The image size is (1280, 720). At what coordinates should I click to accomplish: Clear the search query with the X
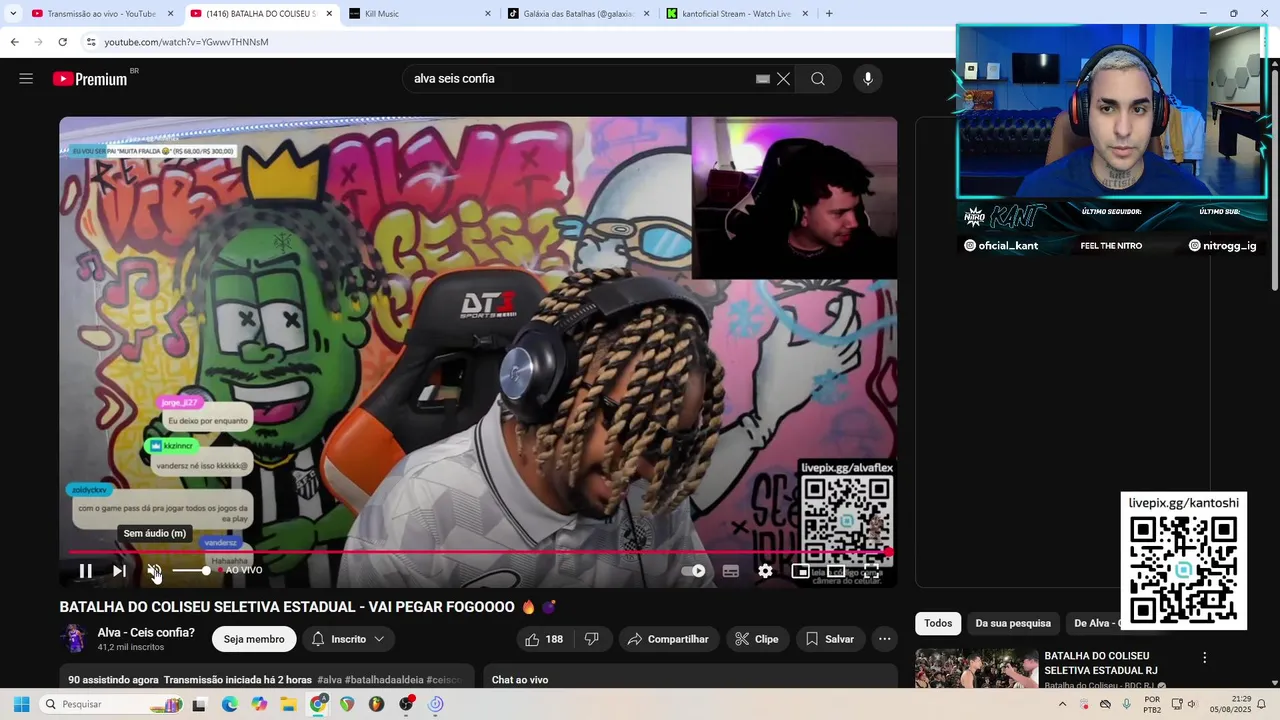click(x=784, y=79)
